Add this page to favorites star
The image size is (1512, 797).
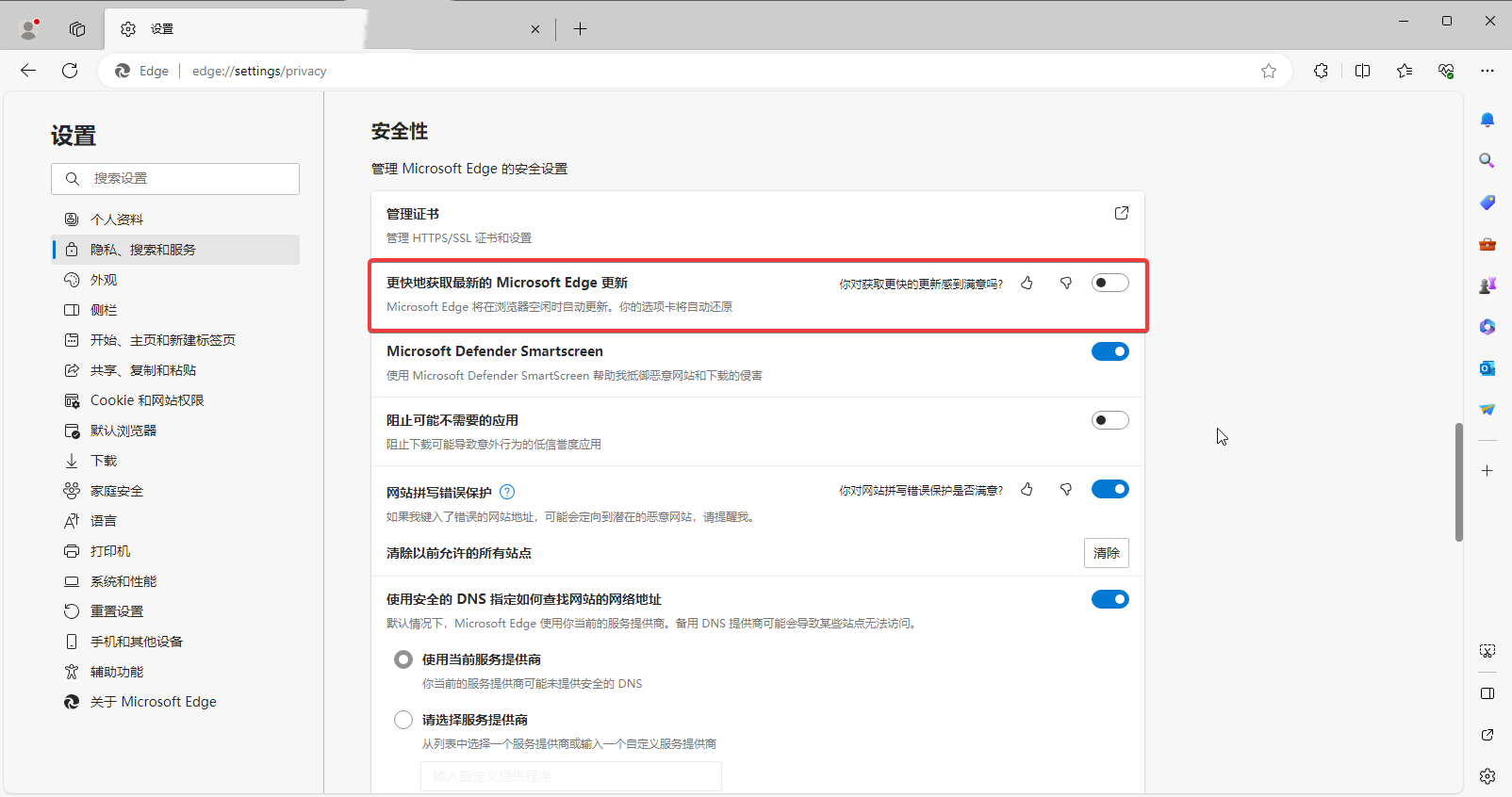tap(1269, 71)
